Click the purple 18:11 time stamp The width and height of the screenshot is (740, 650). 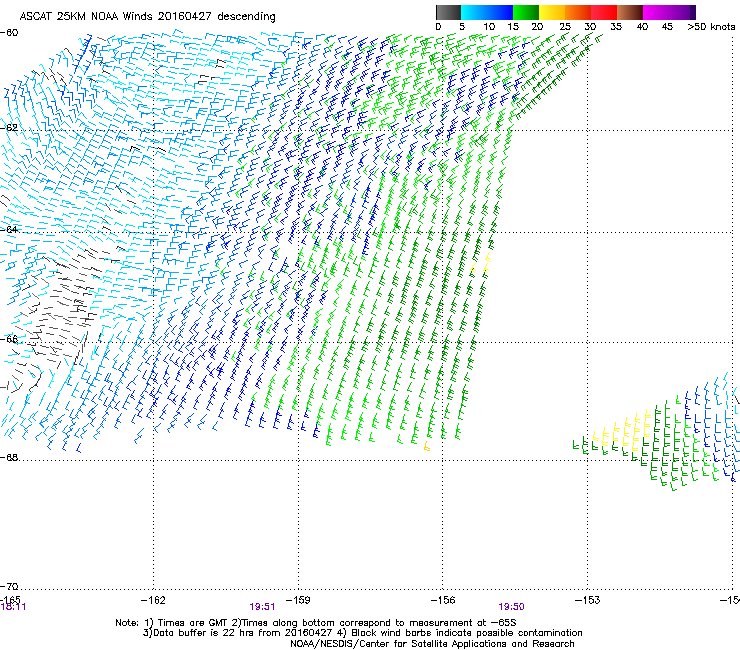(x=13, y=607)
